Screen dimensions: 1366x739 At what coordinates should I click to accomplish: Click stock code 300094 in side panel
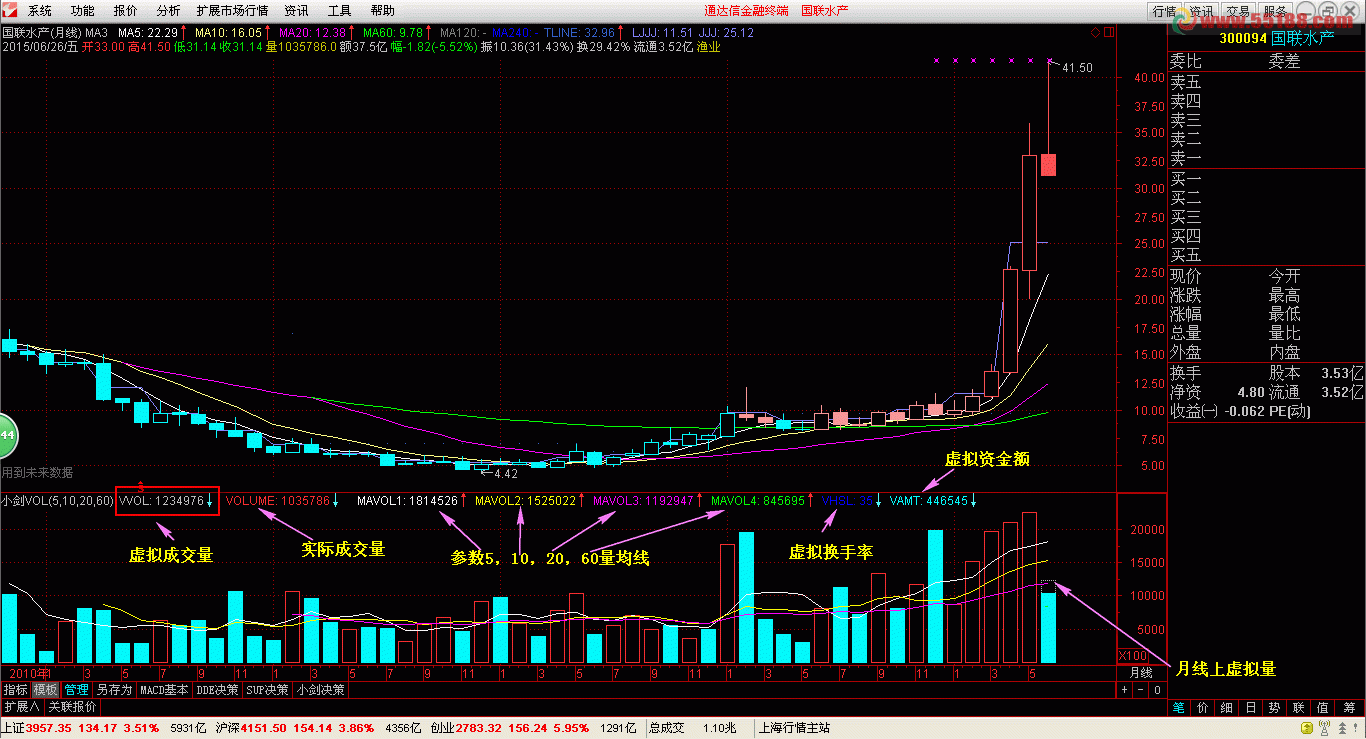pyautogui.click(x=1242, y=37)
